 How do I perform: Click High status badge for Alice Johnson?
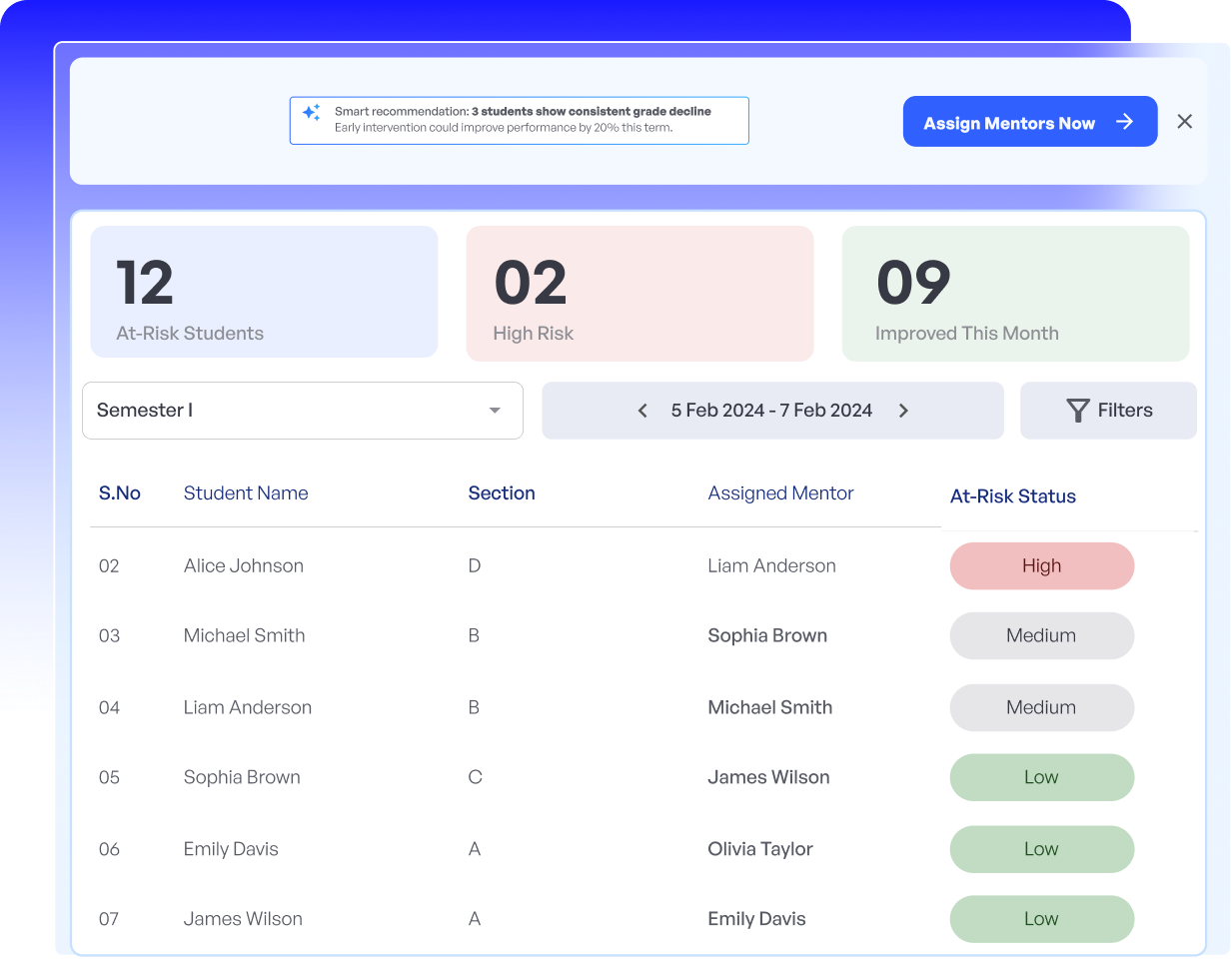click(x=1041, y=566)
